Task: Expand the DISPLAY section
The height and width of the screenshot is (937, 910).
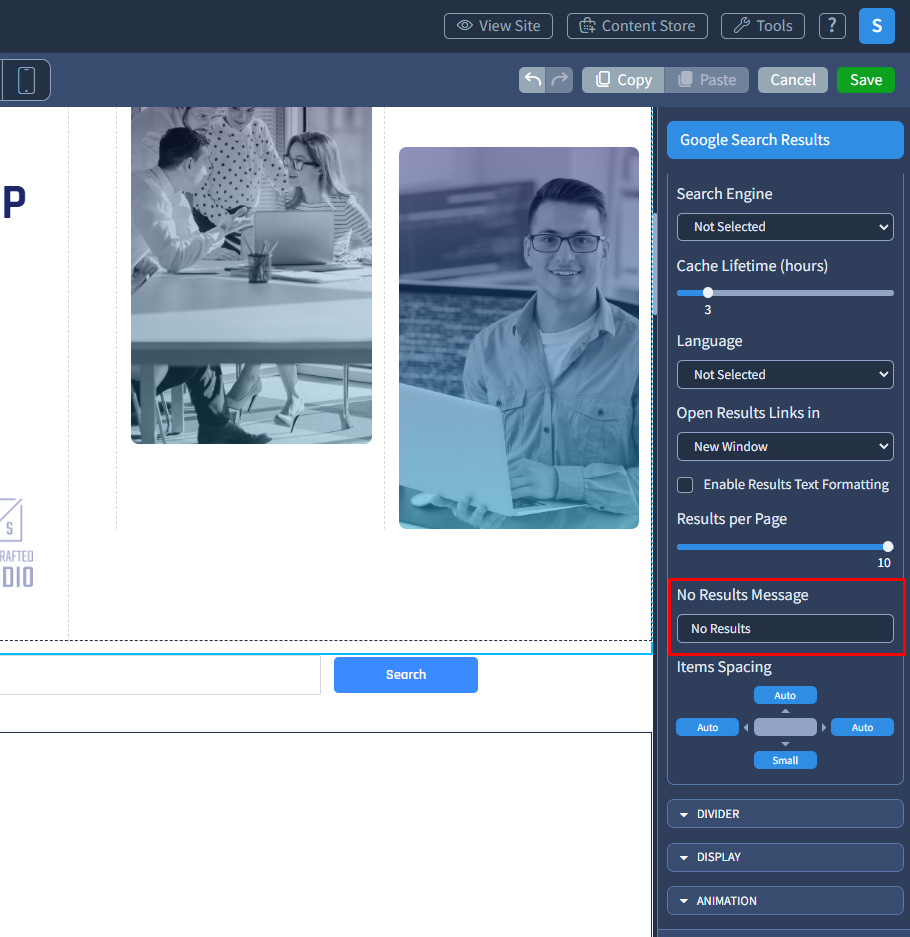Action: (x=785, y=857)
